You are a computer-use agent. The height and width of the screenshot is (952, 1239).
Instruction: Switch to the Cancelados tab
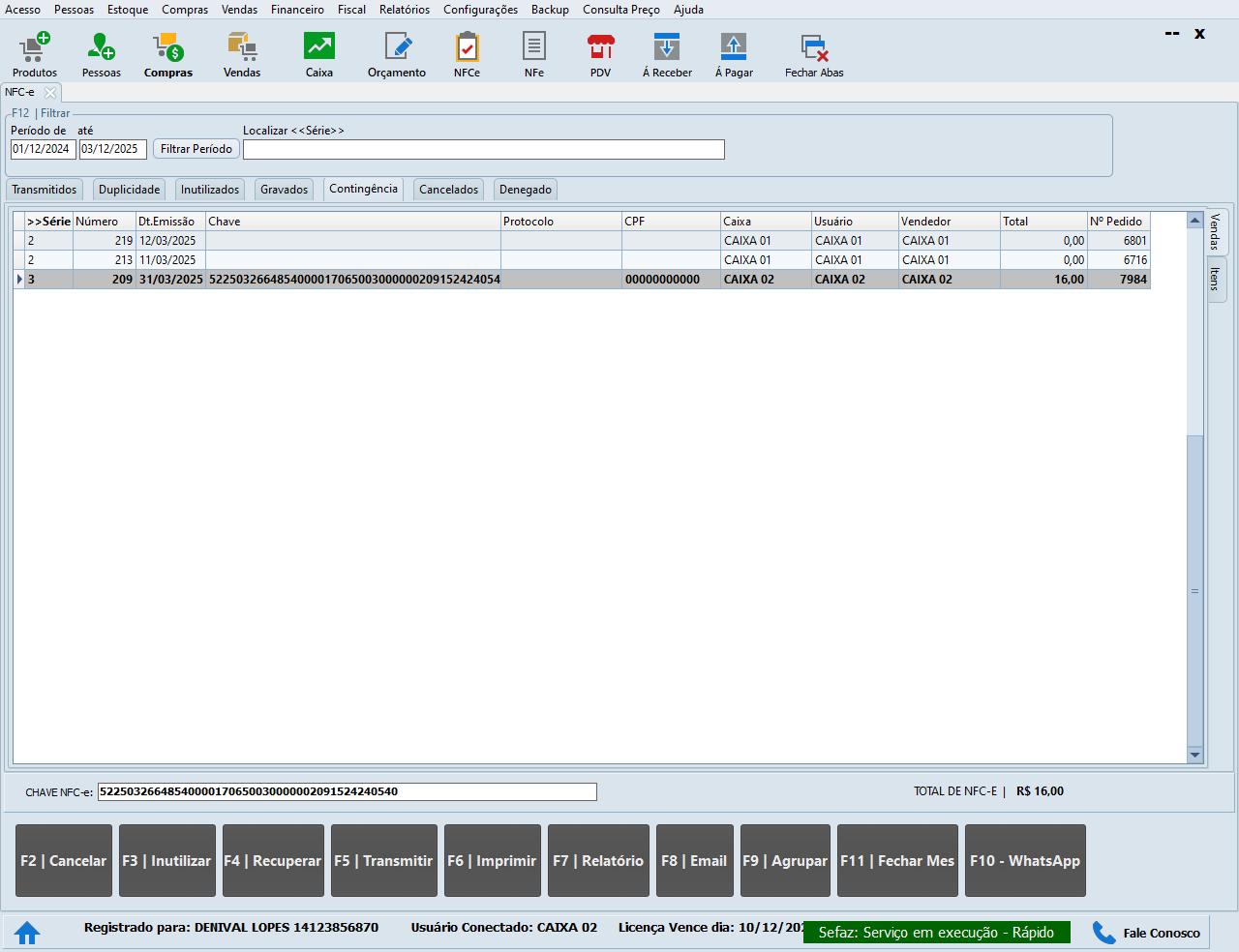(x=448, y=190)
